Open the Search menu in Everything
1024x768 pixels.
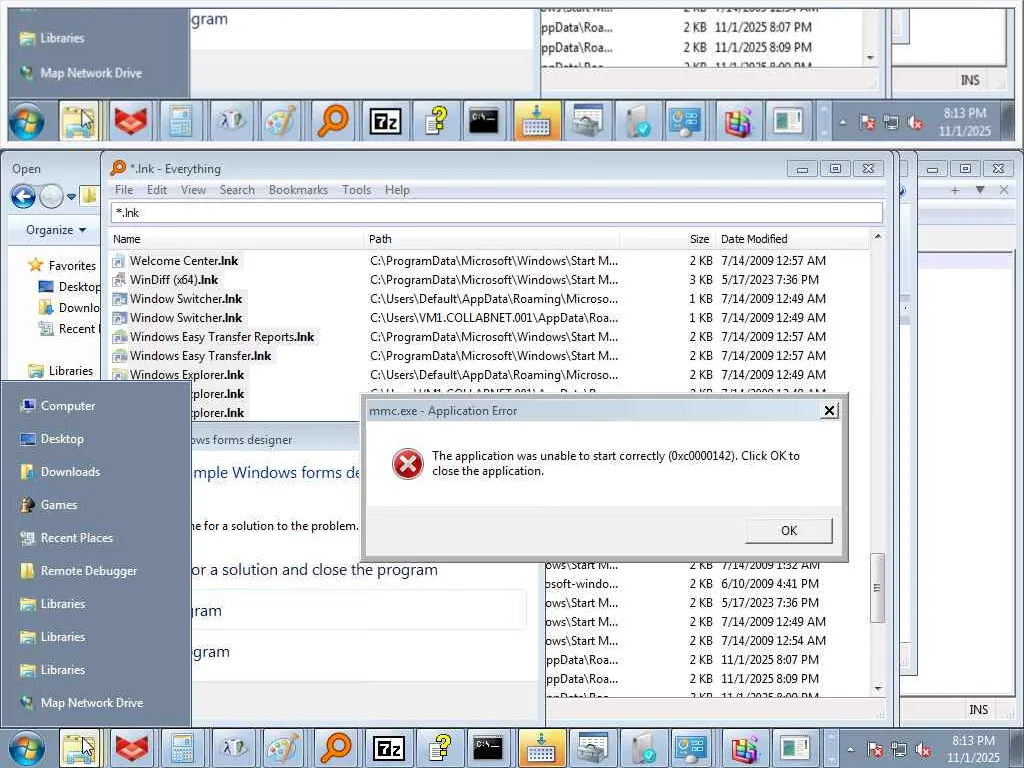pyautogui.click(x=237, y=190)
